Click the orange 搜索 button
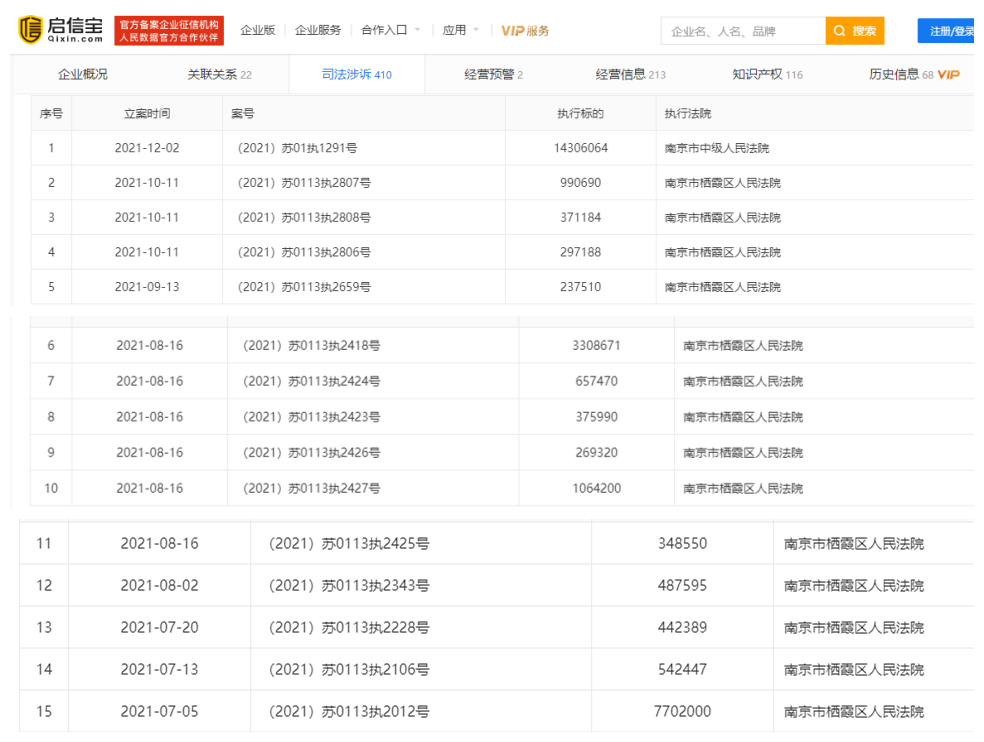Screen dimensions: 984x742 pyautogui.click(x=855, y=31)
